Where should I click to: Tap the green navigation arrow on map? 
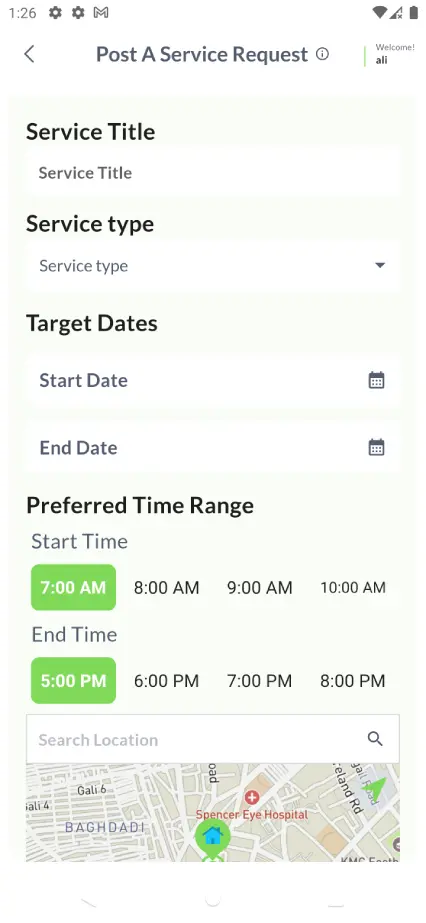coord(375,788)
